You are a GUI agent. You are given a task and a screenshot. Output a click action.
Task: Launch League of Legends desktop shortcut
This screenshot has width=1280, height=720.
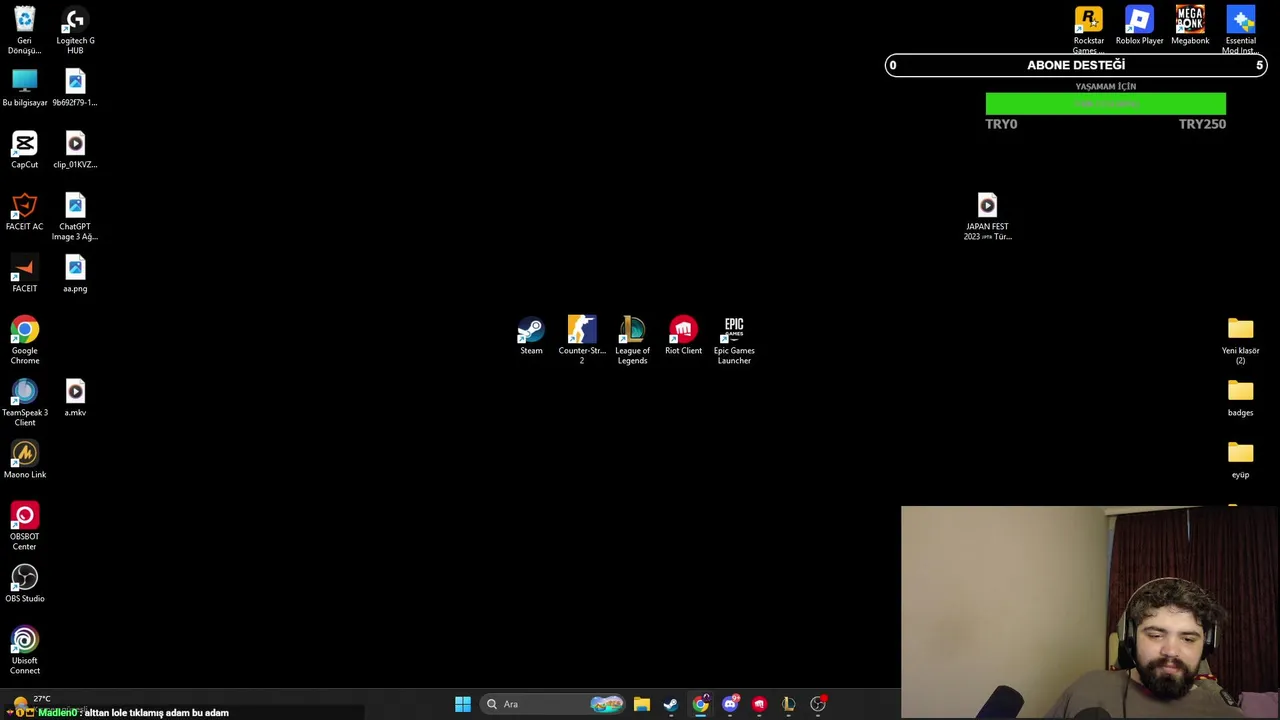click(x=632, y=340)
